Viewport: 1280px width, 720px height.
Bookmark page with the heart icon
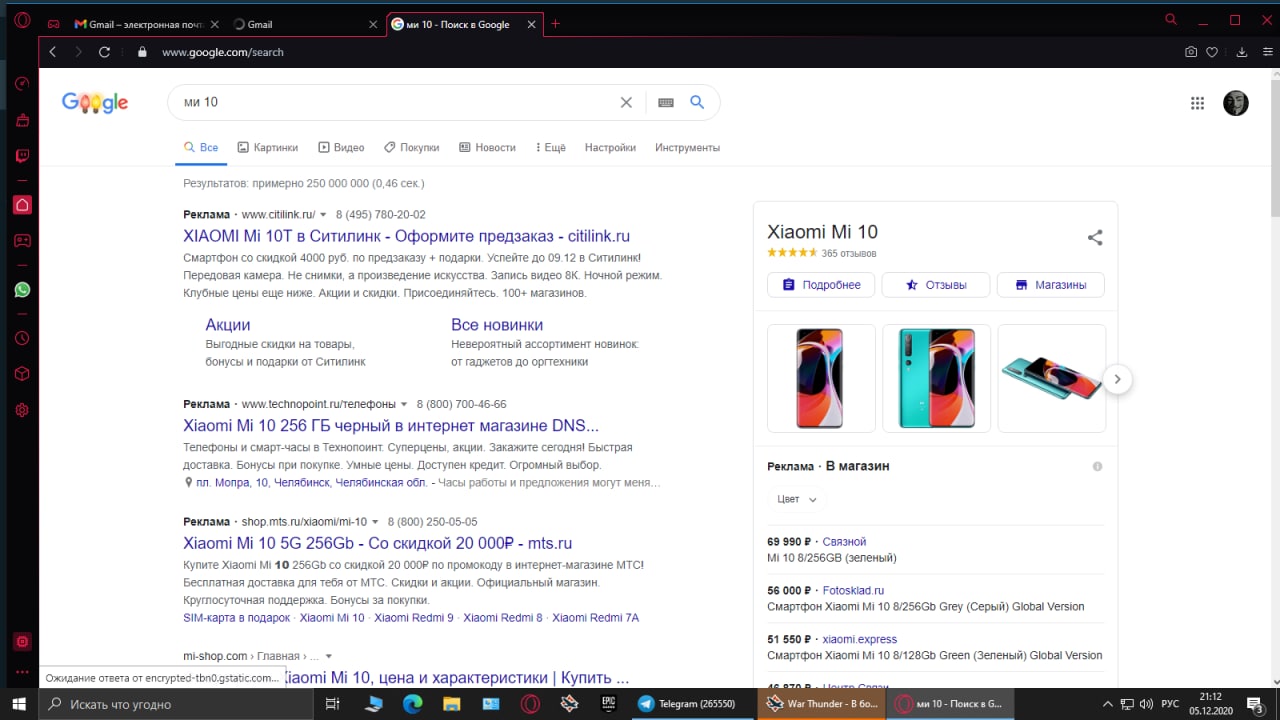click(x=1212, y=52)
